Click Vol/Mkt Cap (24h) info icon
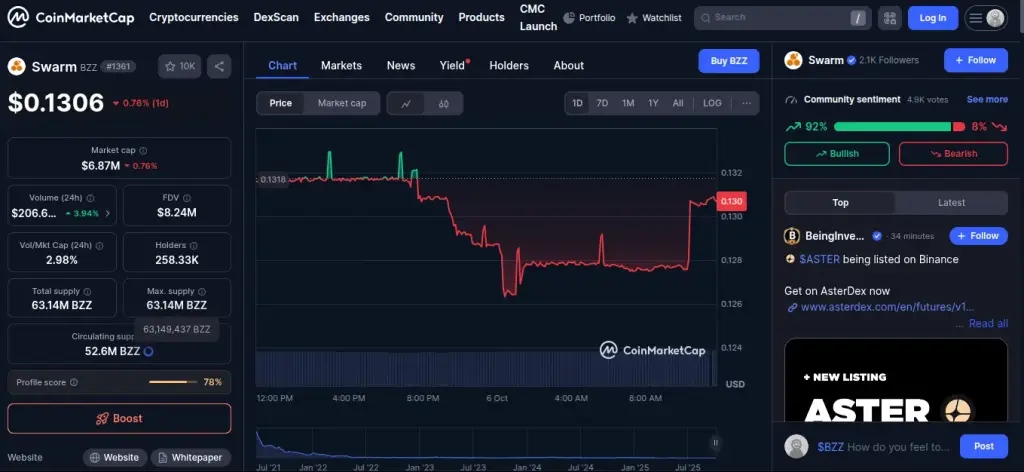Screen dimensions: 1024x472 [99, 245]
